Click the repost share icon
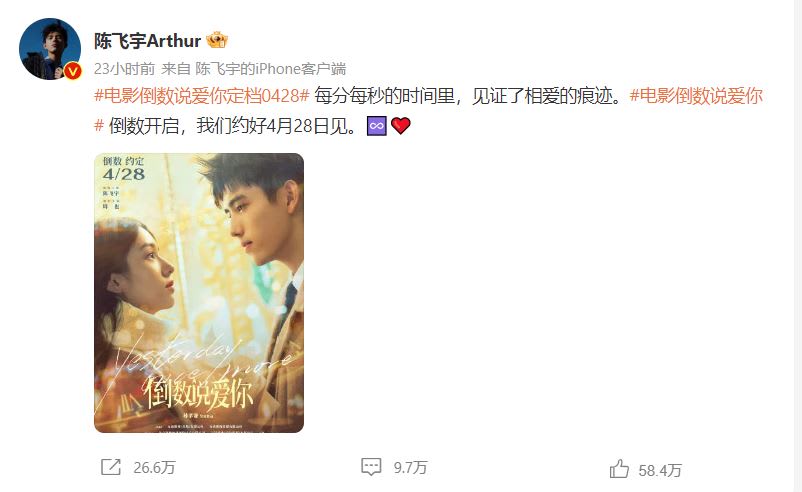The height and width of the screenshot is (492, 802). [x=110, y=467]
